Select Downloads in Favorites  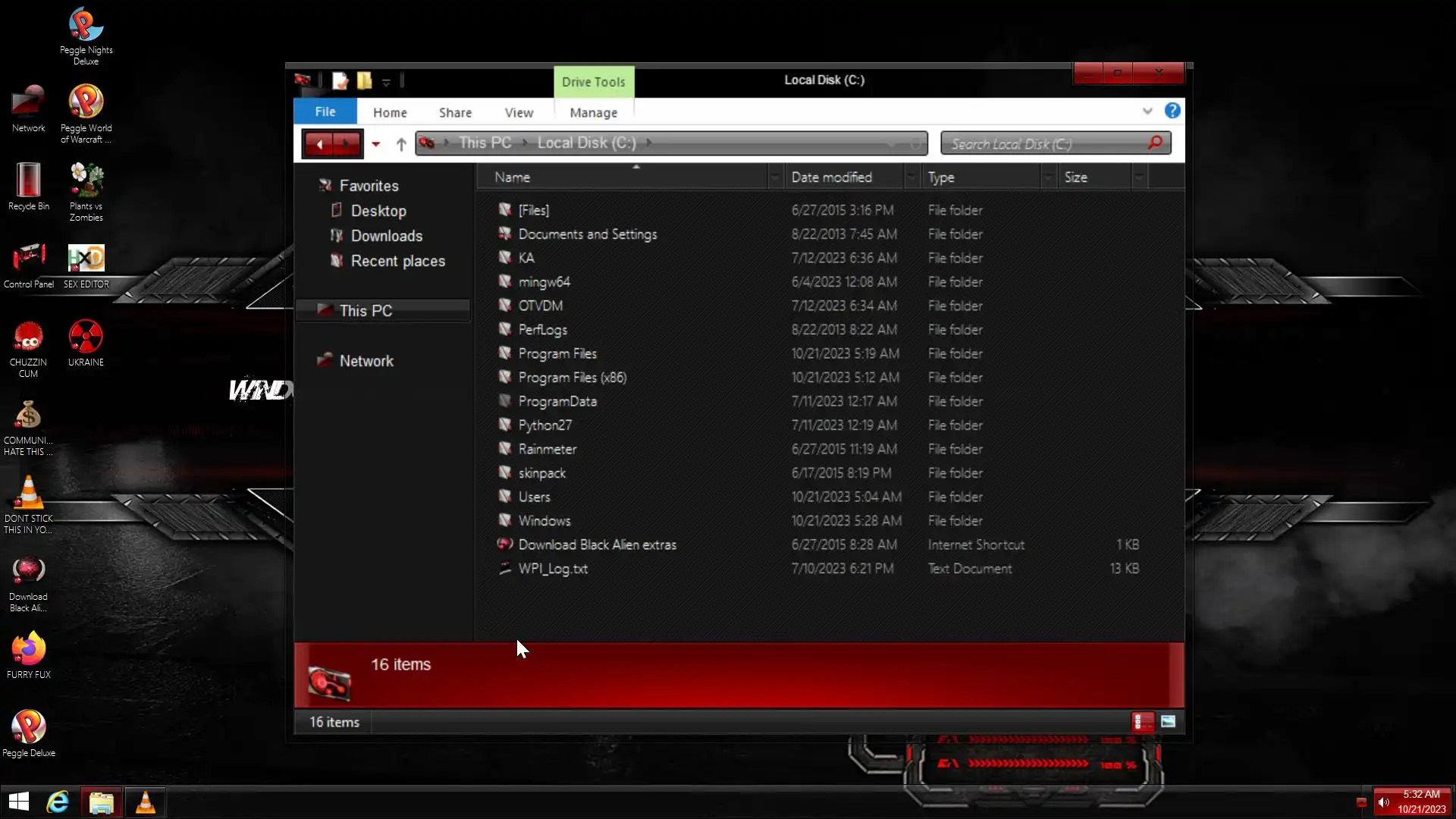pyautogui.click(x=386, y=236)
